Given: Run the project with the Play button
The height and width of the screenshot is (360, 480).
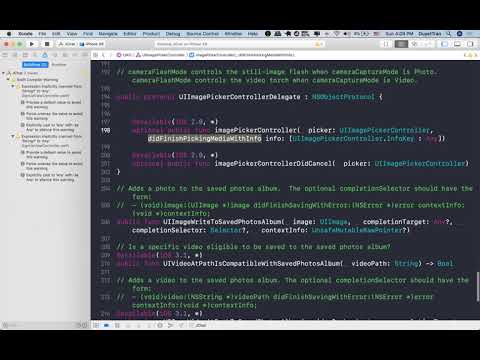Looking at the screenshot, I should (32, 44).
